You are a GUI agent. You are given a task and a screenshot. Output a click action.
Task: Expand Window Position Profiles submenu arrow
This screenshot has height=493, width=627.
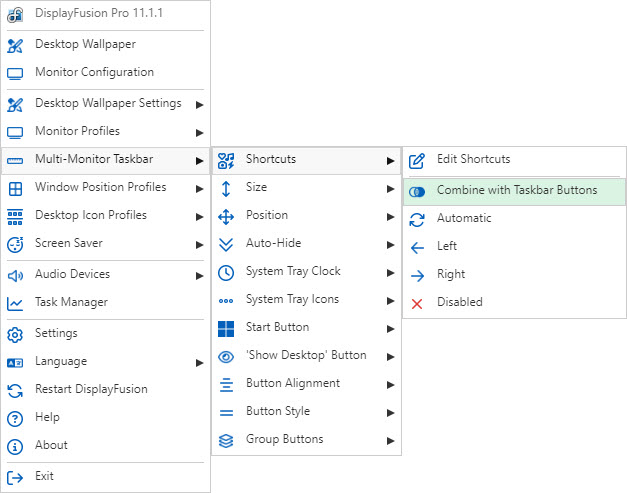(x=199, y=189)
